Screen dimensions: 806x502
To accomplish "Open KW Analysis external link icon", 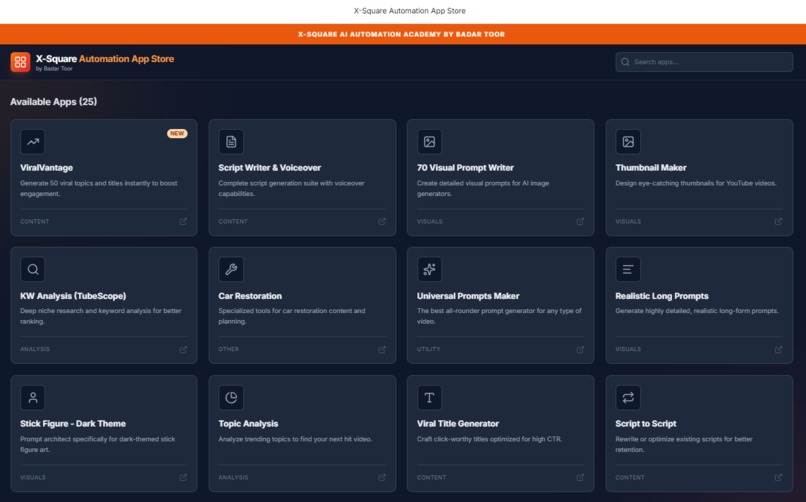I will click(183, 349).
